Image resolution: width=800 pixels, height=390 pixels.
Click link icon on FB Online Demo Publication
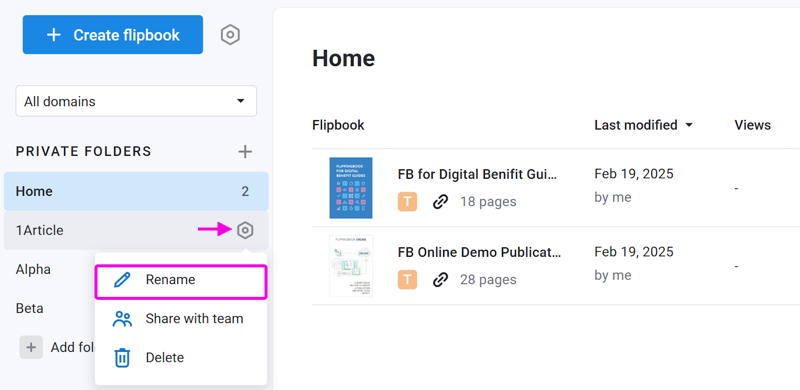tap(440, 280)
